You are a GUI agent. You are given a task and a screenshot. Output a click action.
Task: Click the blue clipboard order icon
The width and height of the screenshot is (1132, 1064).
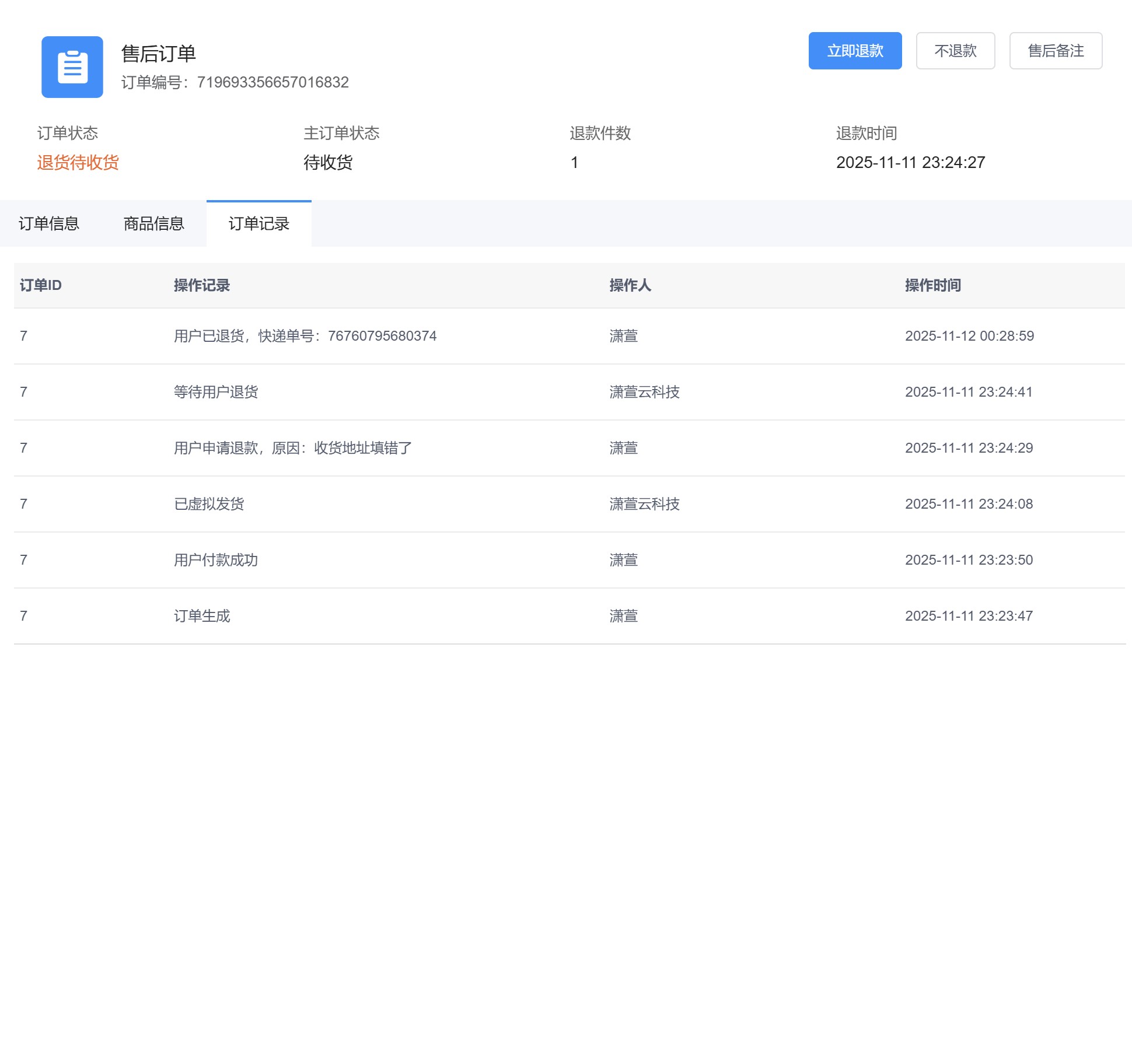pos(72,67)
